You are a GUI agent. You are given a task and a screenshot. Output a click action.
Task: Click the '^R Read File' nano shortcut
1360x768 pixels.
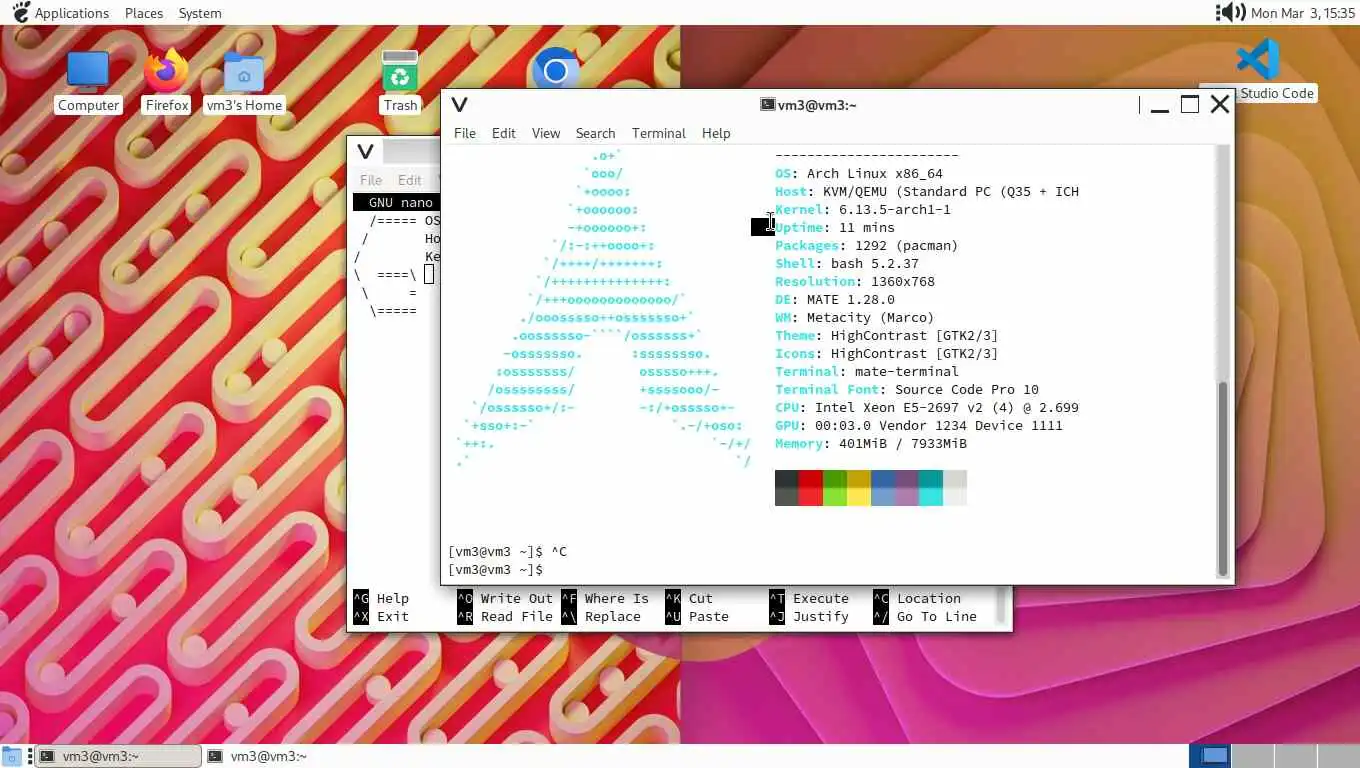(x=505, y=617)
